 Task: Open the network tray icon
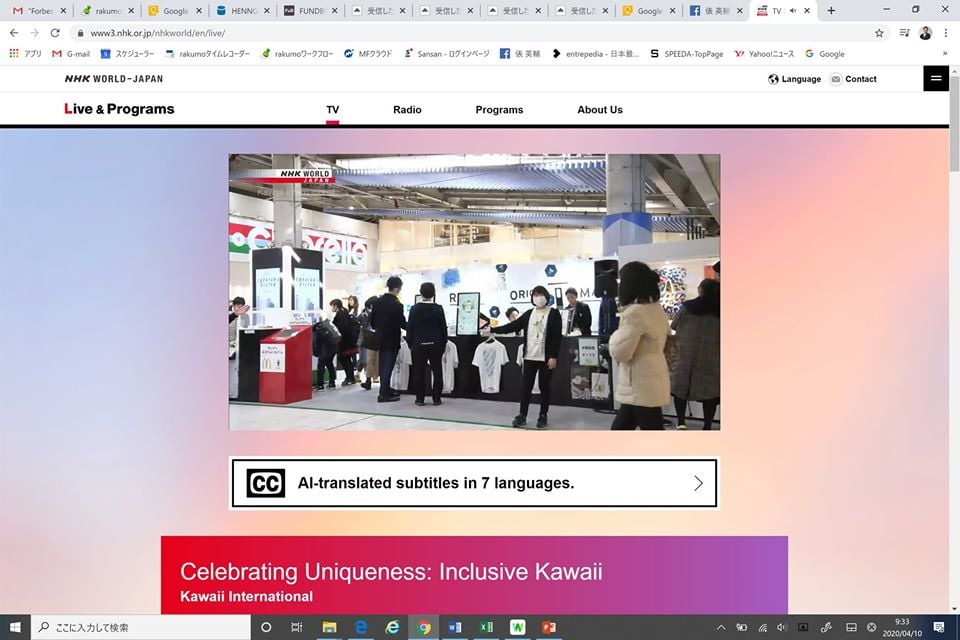pos(762,627)
